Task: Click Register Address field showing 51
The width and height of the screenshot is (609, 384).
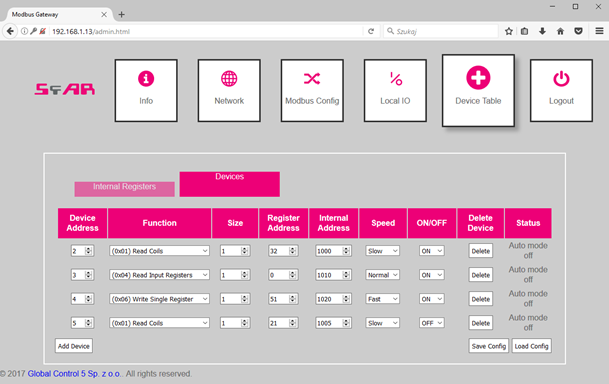Action: click(283, 299)
